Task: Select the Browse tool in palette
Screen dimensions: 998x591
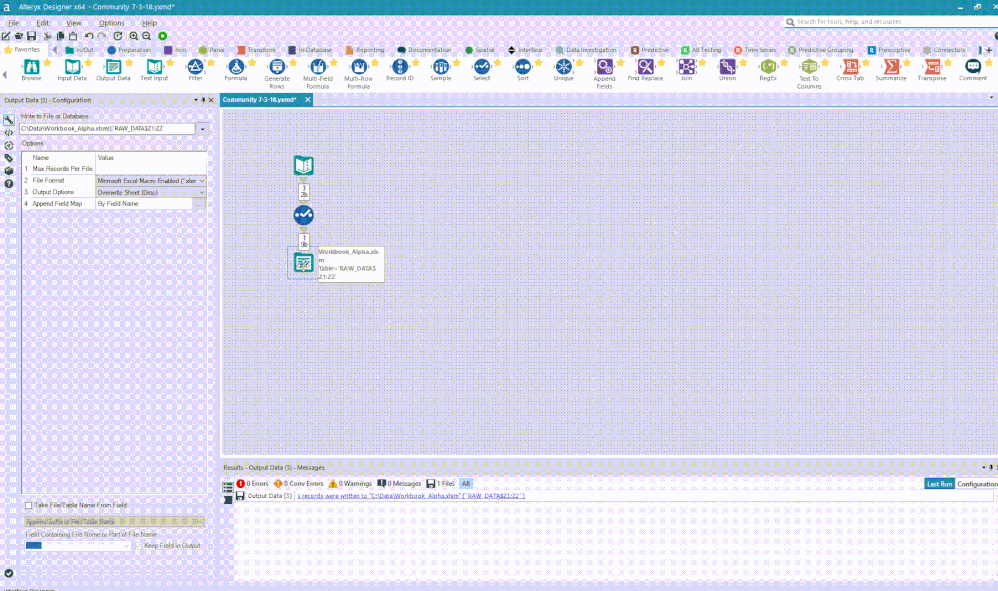Action: pyautogui.click(x=31, y=70)
